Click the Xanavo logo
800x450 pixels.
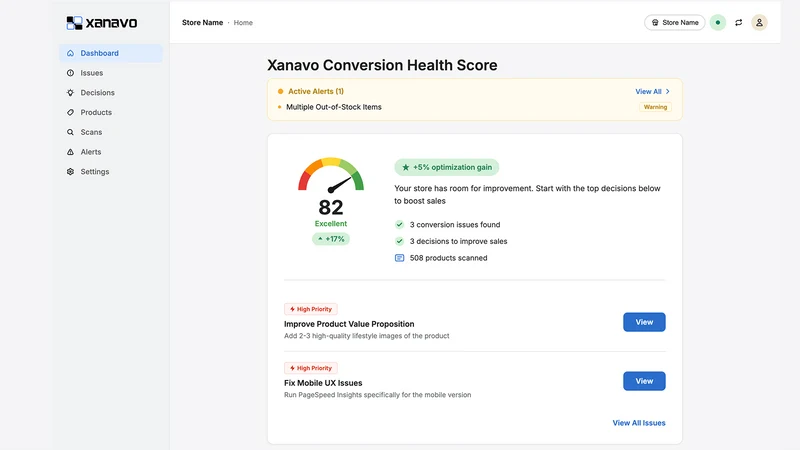[102, 22]
